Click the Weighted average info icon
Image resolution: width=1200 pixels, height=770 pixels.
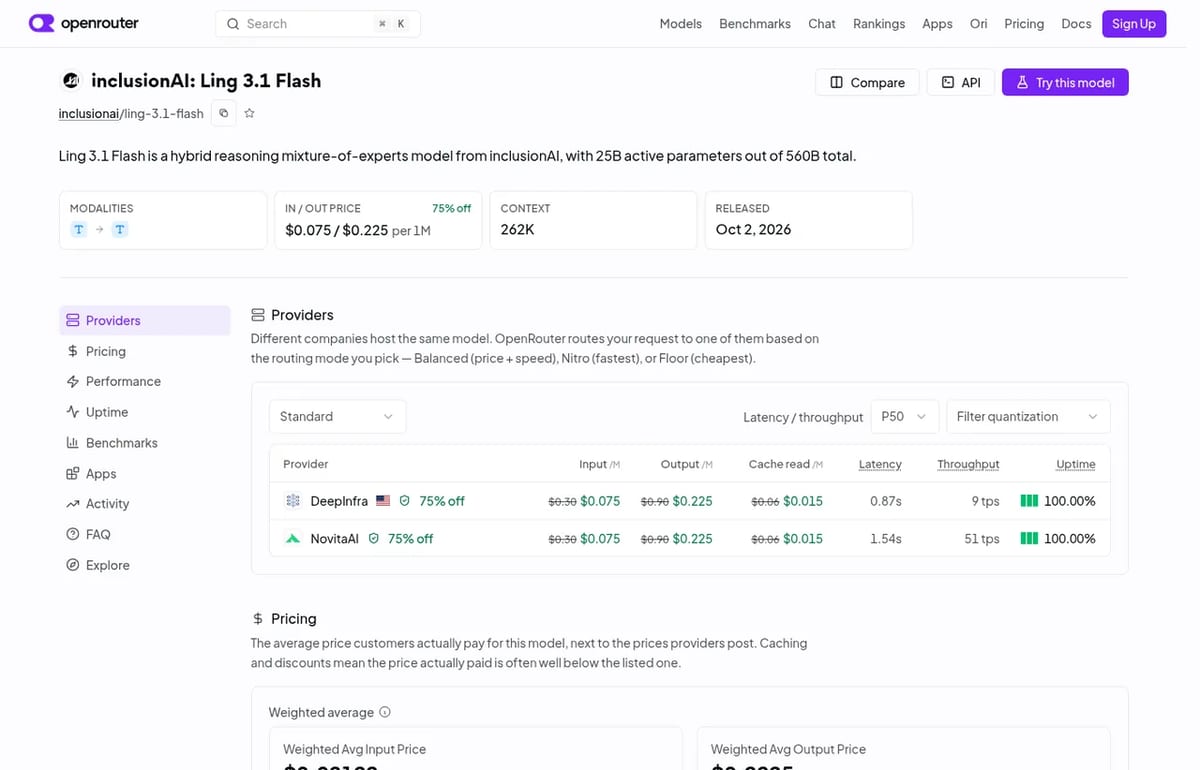point(385,713)
